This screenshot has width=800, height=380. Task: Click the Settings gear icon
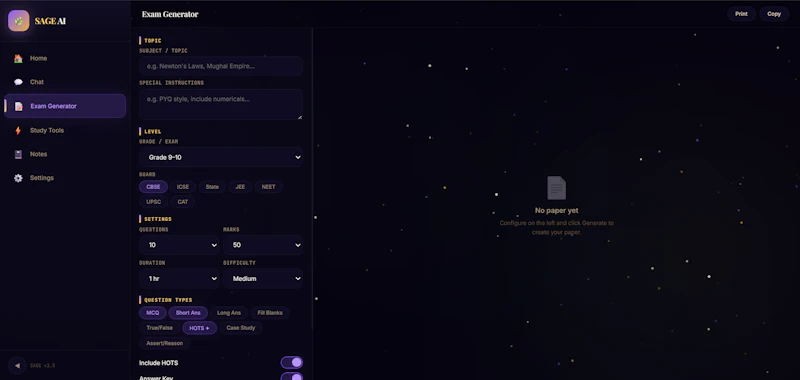18,178
